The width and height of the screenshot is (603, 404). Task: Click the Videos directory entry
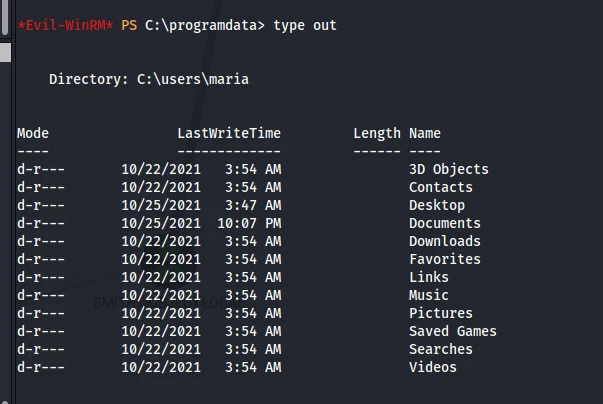pyautogui.click(x=433, y=367)
